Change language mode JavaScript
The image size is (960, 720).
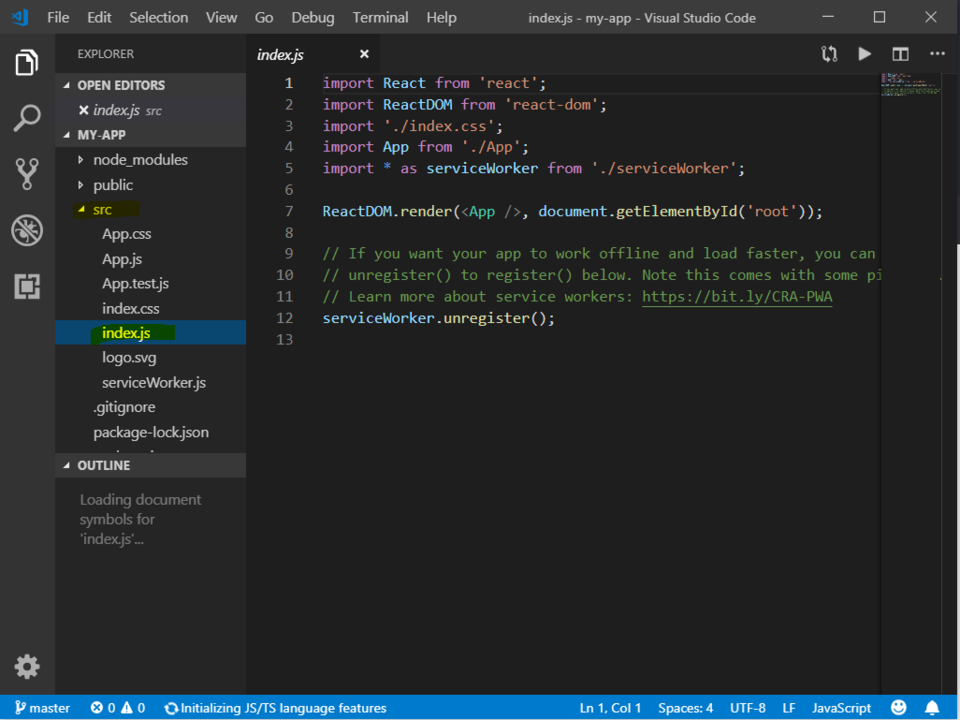pos(841,708)
